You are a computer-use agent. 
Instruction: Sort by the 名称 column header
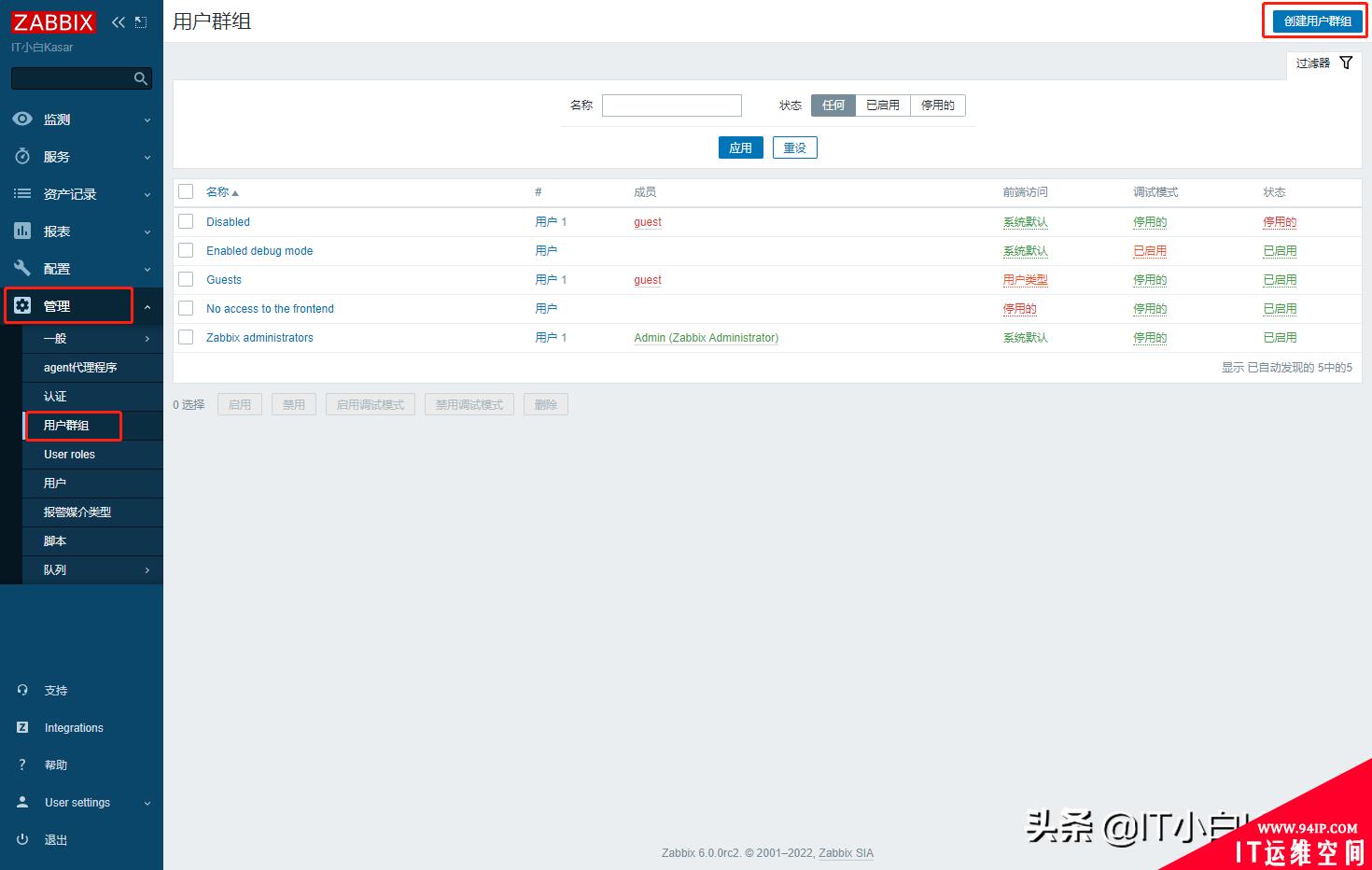[222, 192]
